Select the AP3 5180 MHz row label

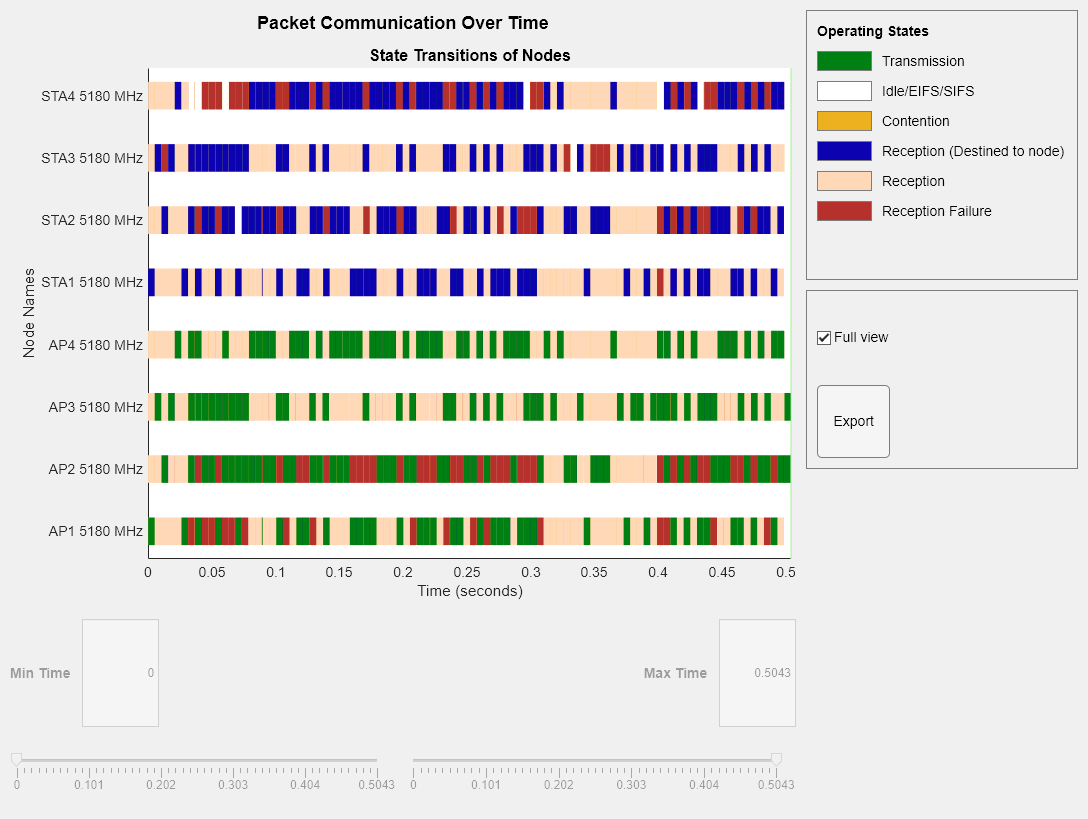[95, 407]
